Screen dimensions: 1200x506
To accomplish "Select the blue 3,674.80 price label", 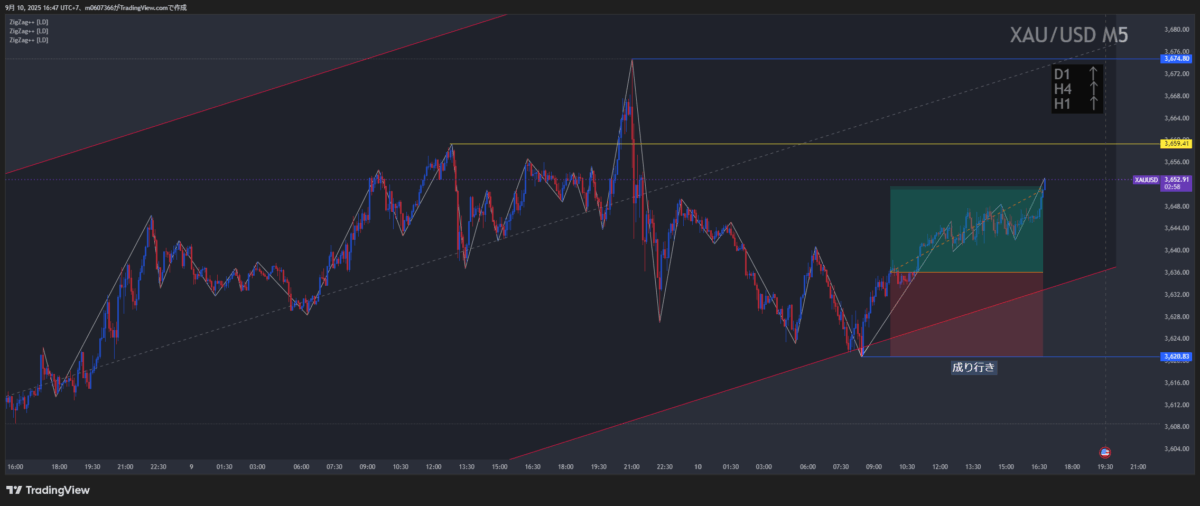I will 1175,60.
